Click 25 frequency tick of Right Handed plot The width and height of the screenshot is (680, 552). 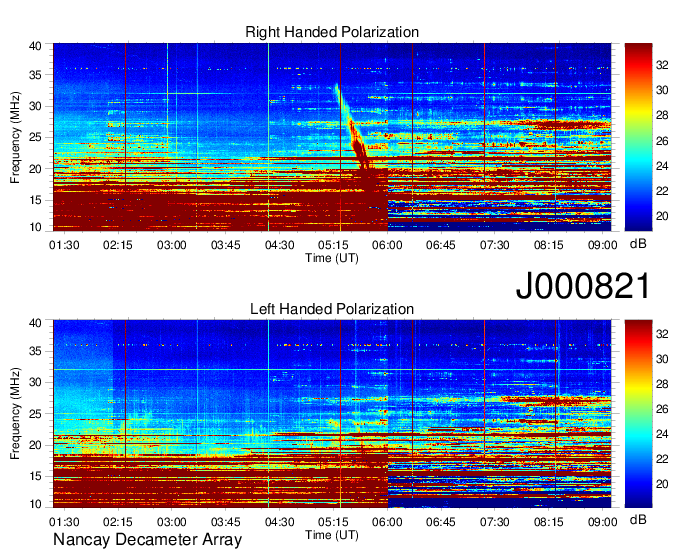pos(35,137)
